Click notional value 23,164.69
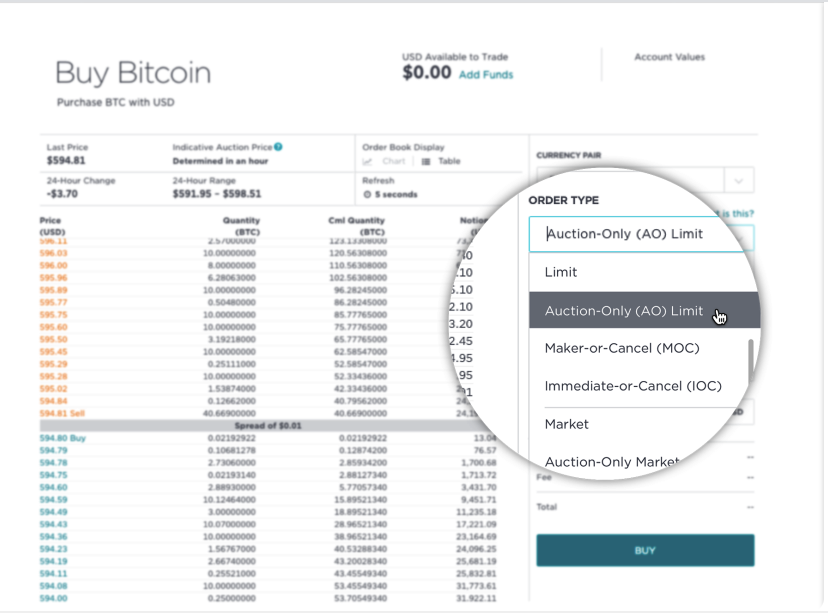The width and height of the screenshot is (828, 614). pyautogui.click(x=477, y=537)
